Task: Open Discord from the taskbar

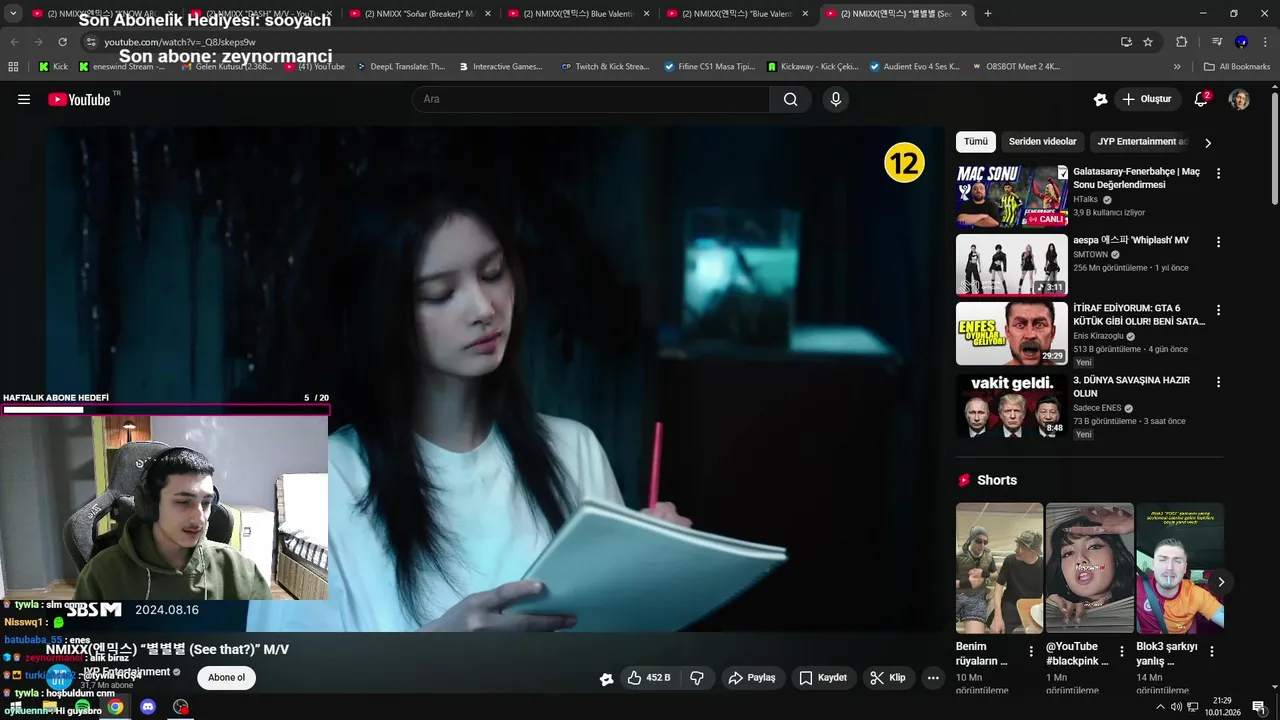Action: point(148,707)
